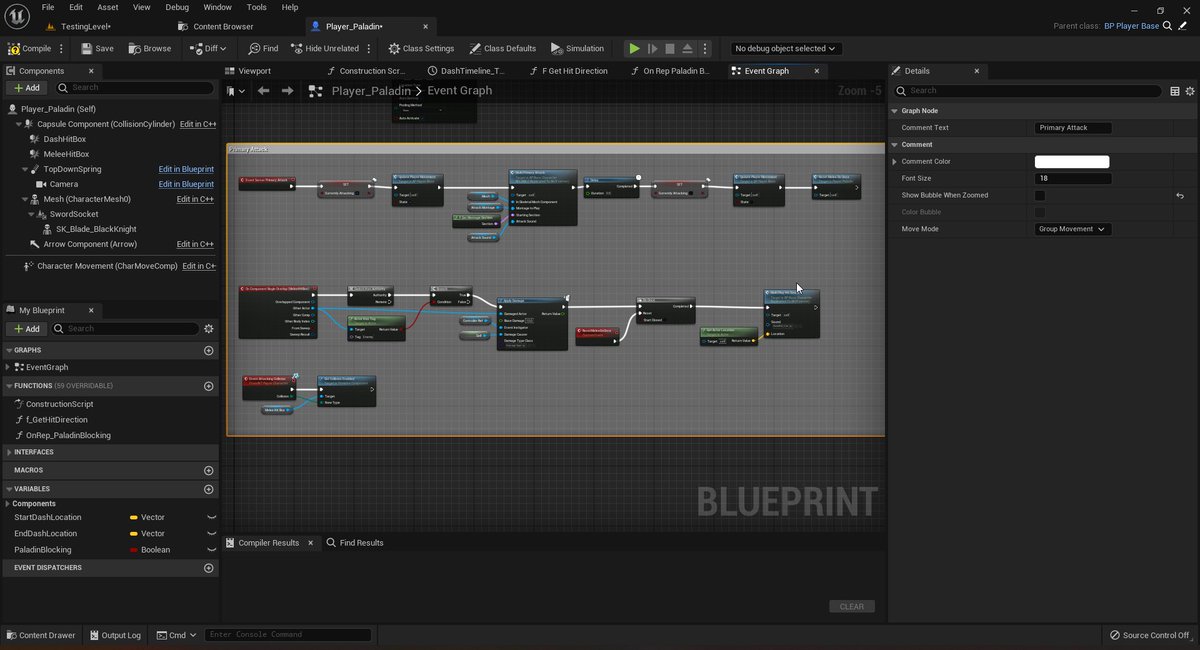This screenshot has width=1200, height=650.
Task: Collapse the TopDownSpring component
Action: tap(24, 169)
